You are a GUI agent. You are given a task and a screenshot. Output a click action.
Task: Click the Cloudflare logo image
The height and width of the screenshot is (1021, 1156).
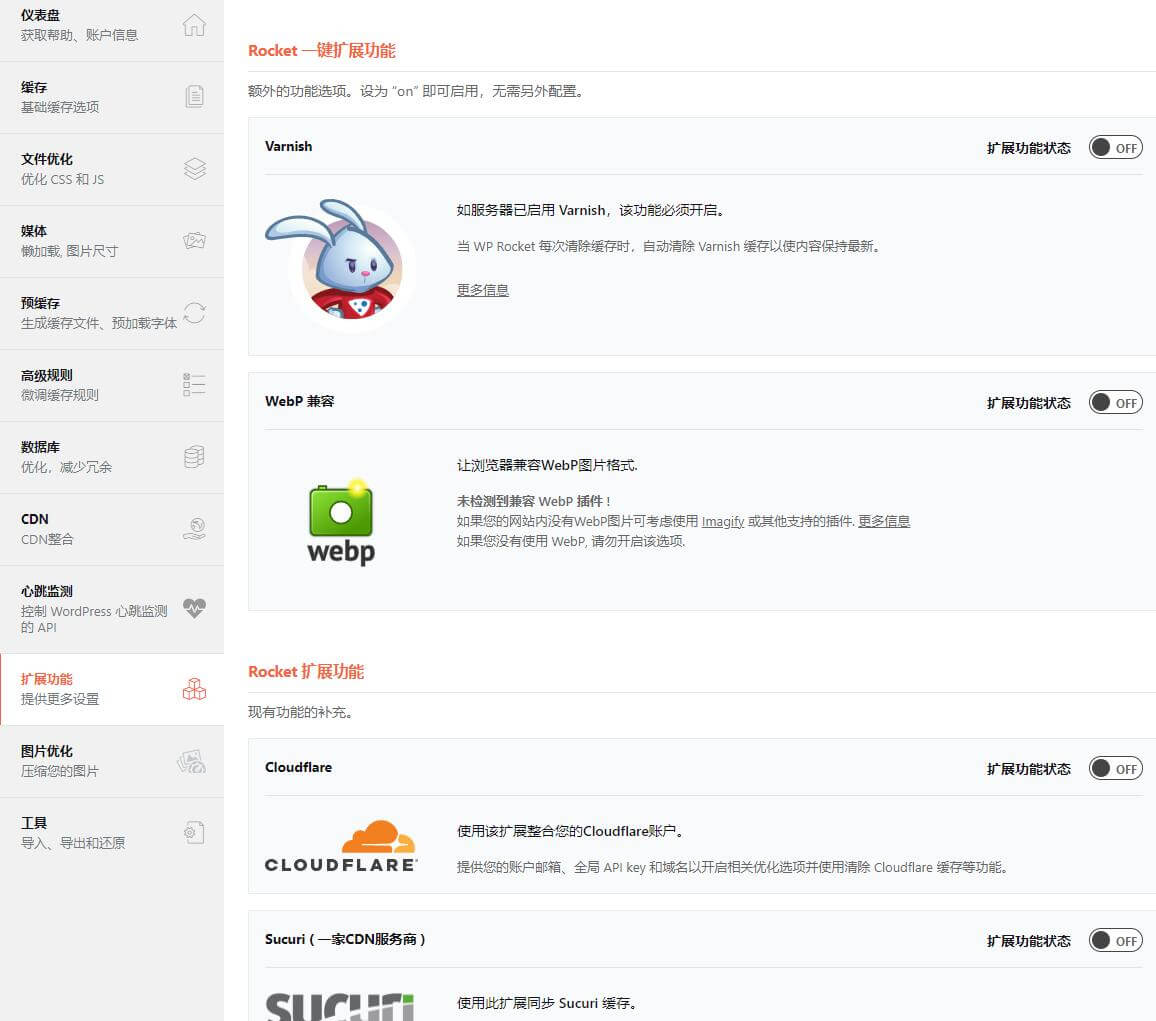click(x=341, y=846)
